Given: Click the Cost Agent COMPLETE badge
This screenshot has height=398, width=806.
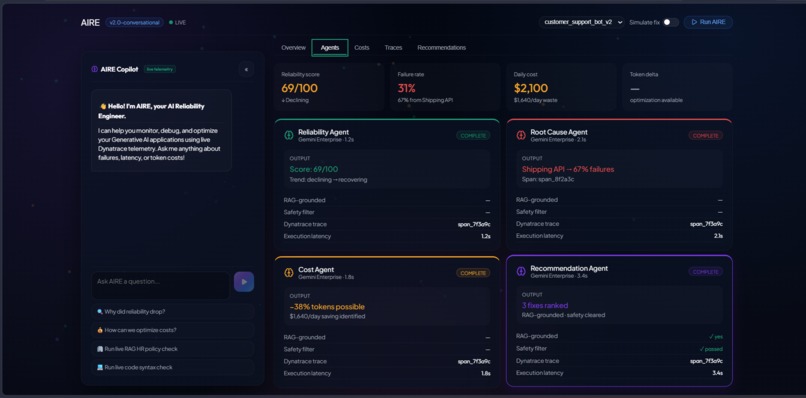Looking at the screenshot, I should click(473, 273).
